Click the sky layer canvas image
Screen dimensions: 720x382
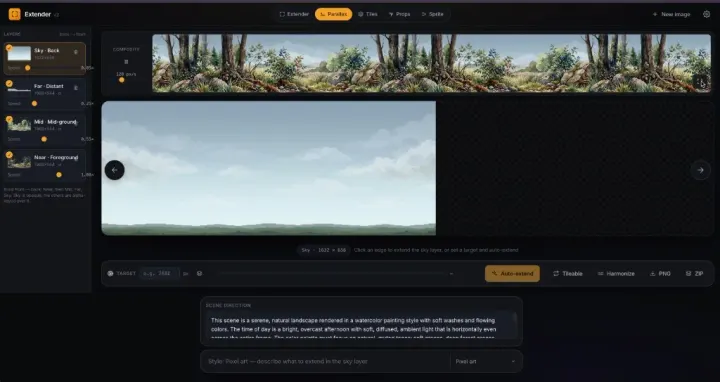point(269,168)
